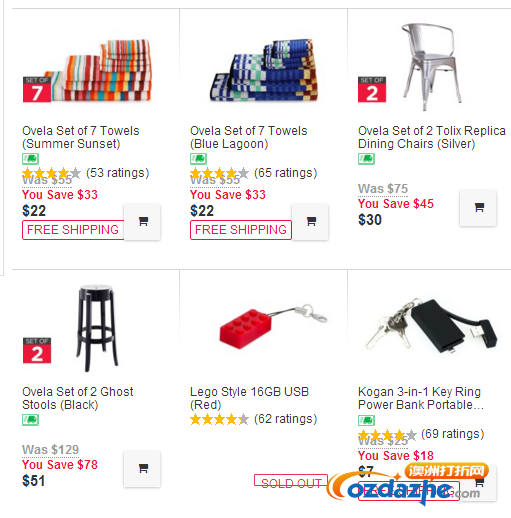The width and height of the screenshot is (511, 518).
Task: Click the black Ghost Stool product image
Action: [97, 328]
